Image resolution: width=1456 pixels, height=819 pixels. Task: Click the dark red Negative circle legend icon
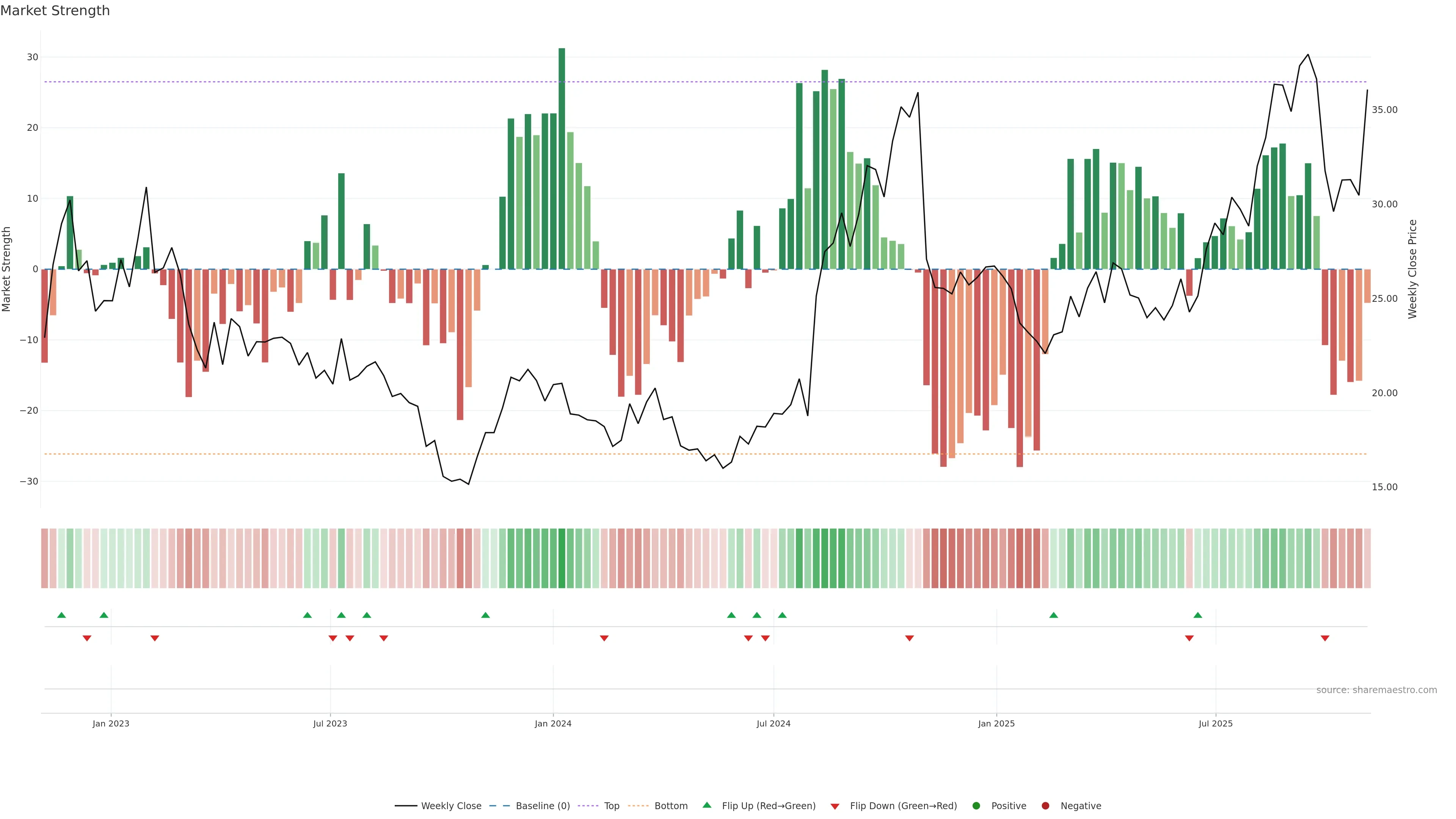coord(1045,806)
